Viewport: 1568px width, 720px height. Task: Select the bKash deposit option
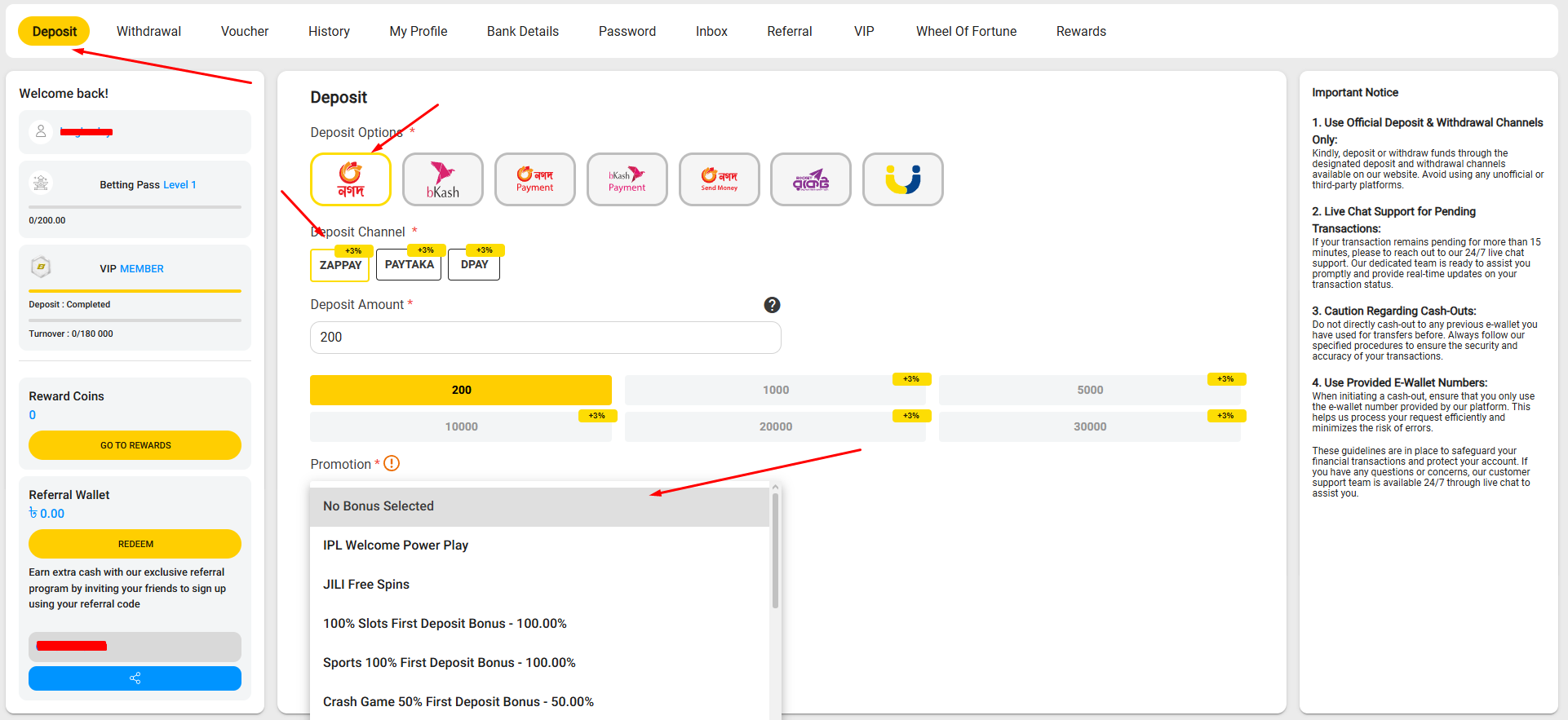click(x=443, y=179)
